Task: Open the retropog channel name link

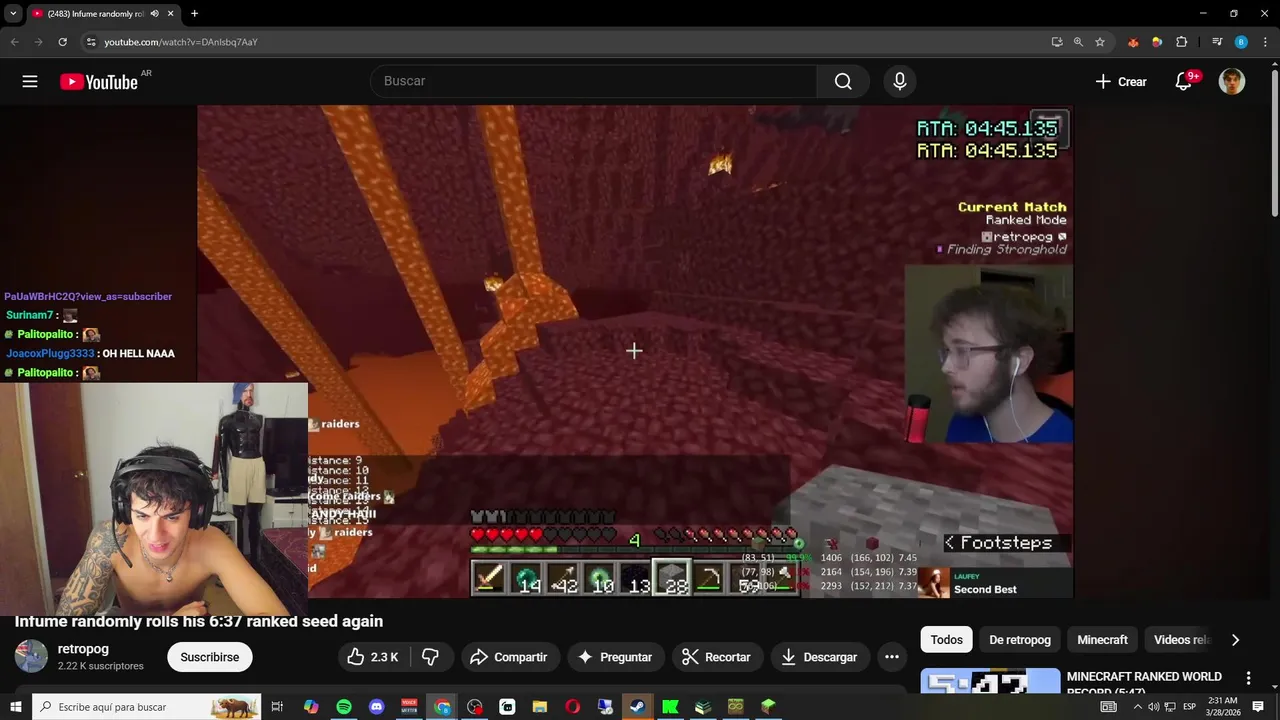Action: pos(83,649)
